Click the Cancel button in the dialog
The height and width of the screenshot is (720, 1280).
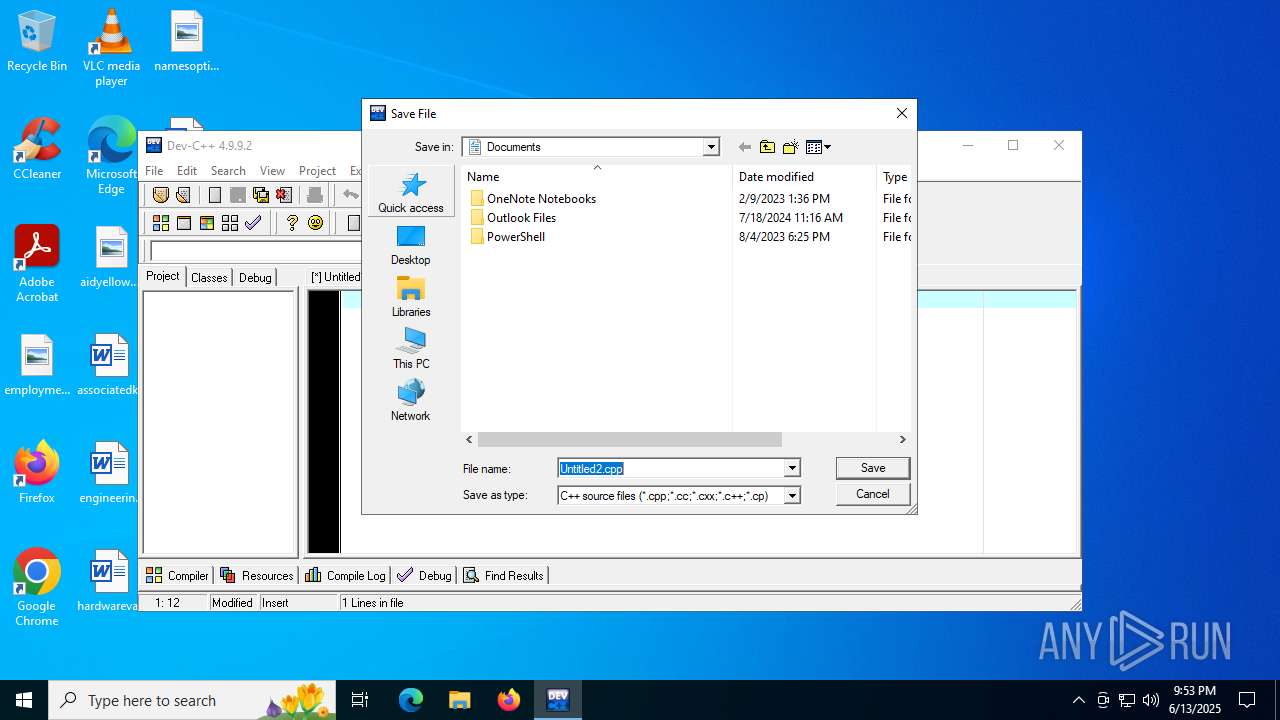[873, 494]
